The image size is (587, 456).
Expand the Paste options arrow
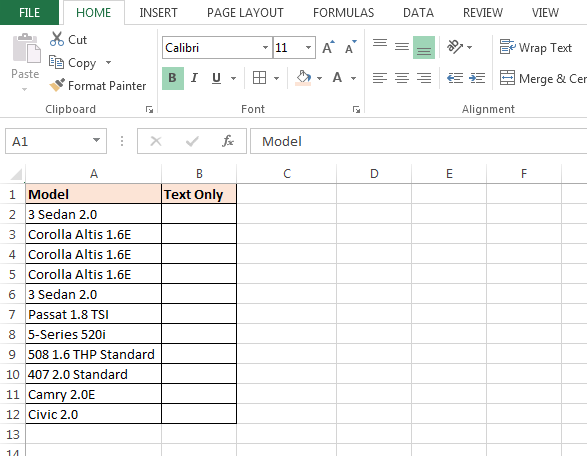(x=25, y=89)
